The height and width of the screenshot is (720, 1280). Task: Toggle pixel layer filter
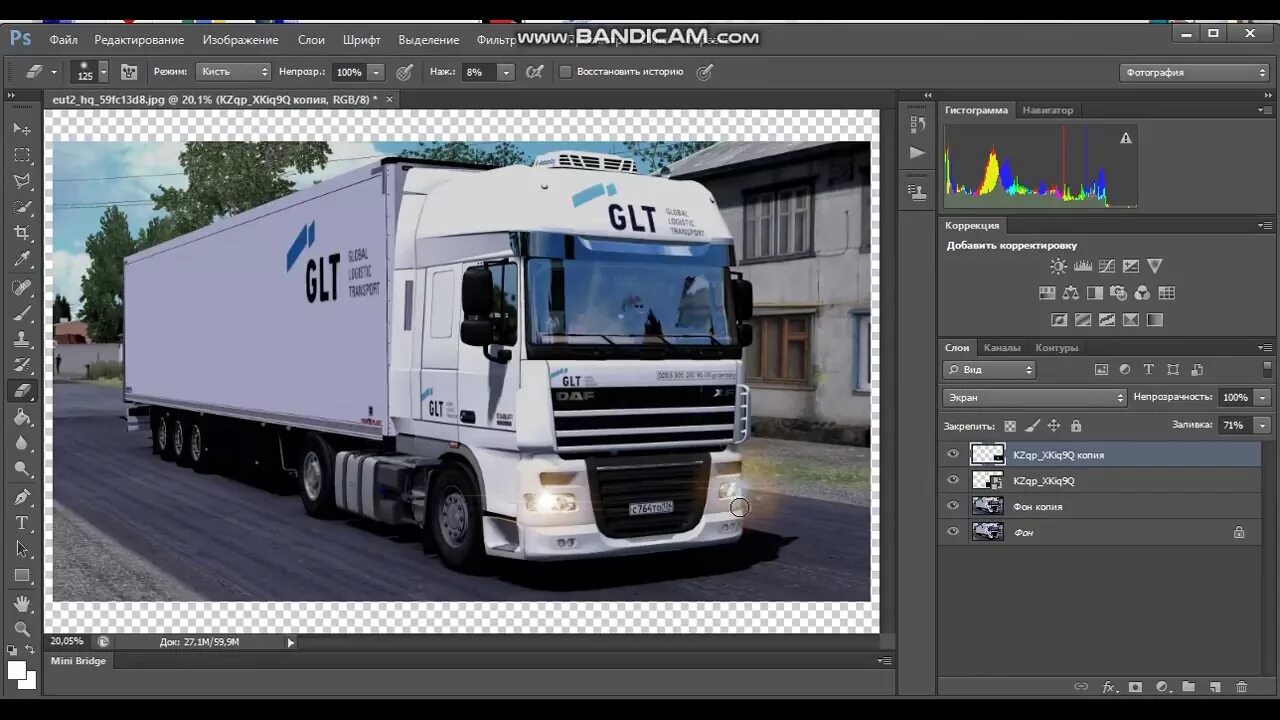point(1101,369)
